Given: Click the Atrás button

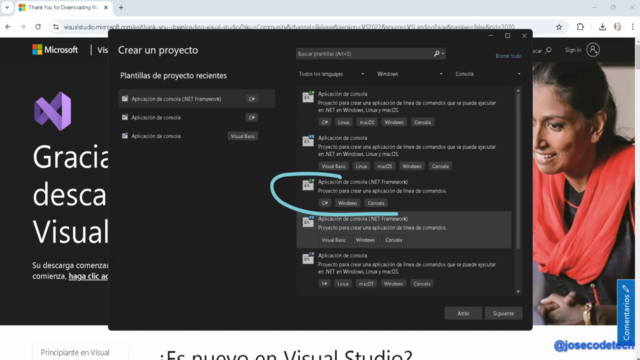Looking at the screenshot, I should pos(463,313).
